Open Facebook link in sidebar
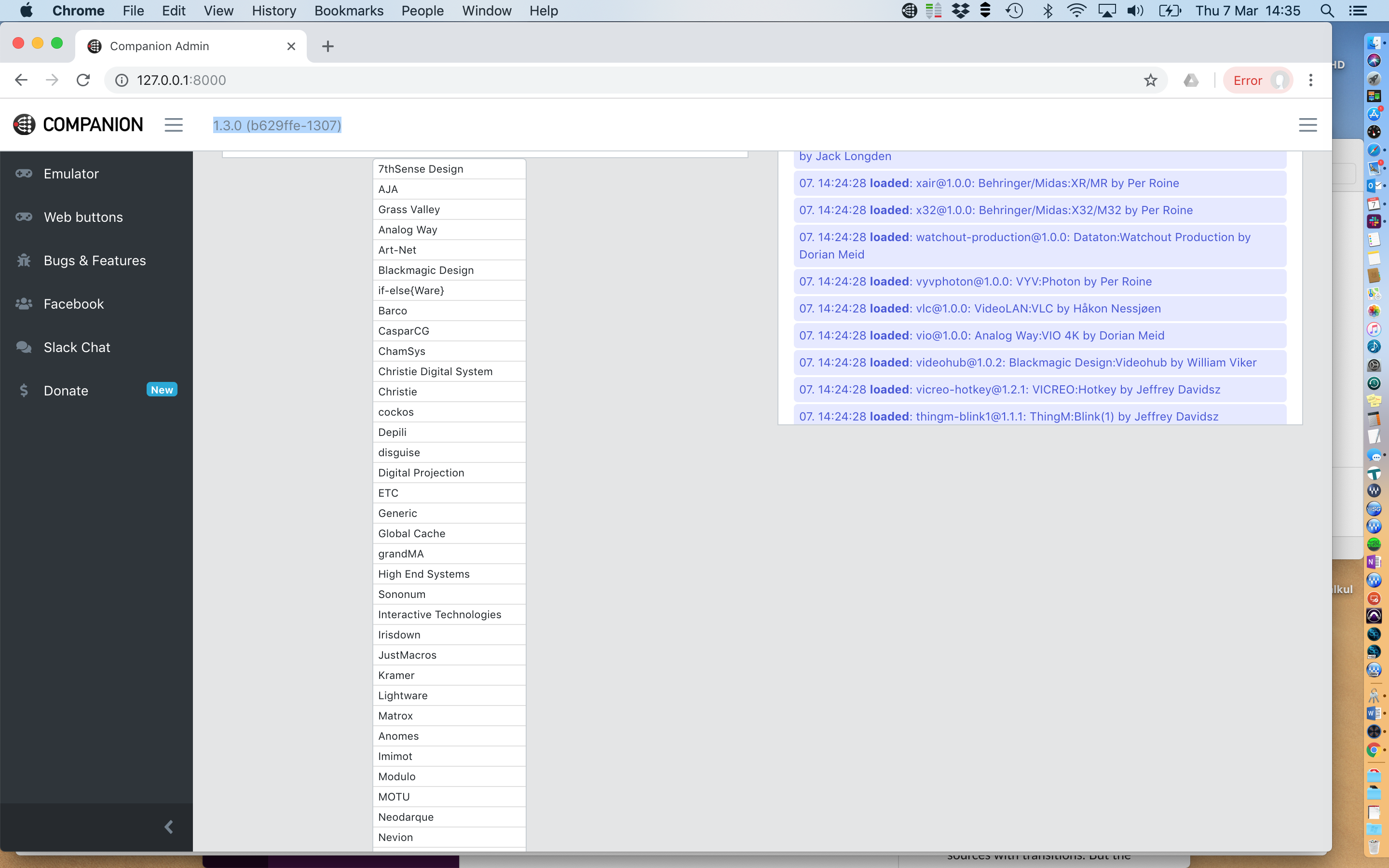Viewport: 1389px width, 868px height. click(73, 304)
